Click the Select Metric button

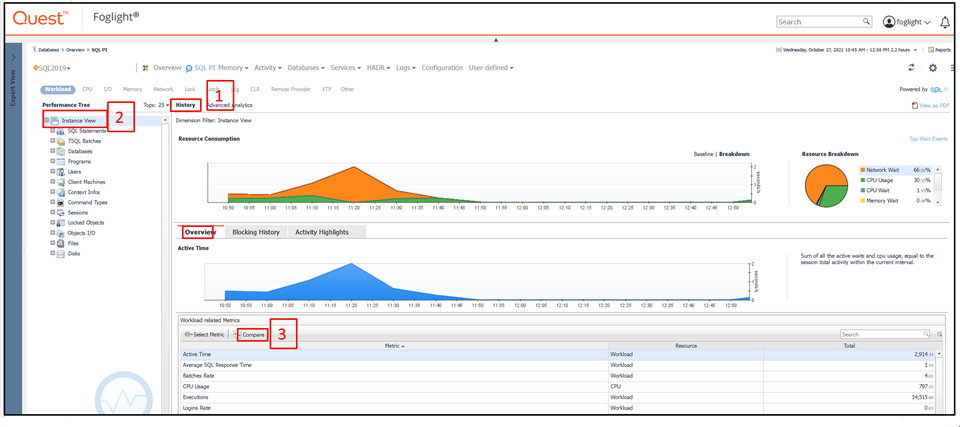(x=204, y=334)
